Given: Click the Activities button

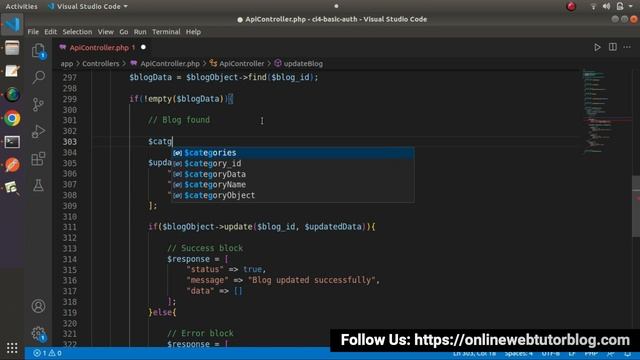Looking at the screenshot, I should tap(21, 6).
